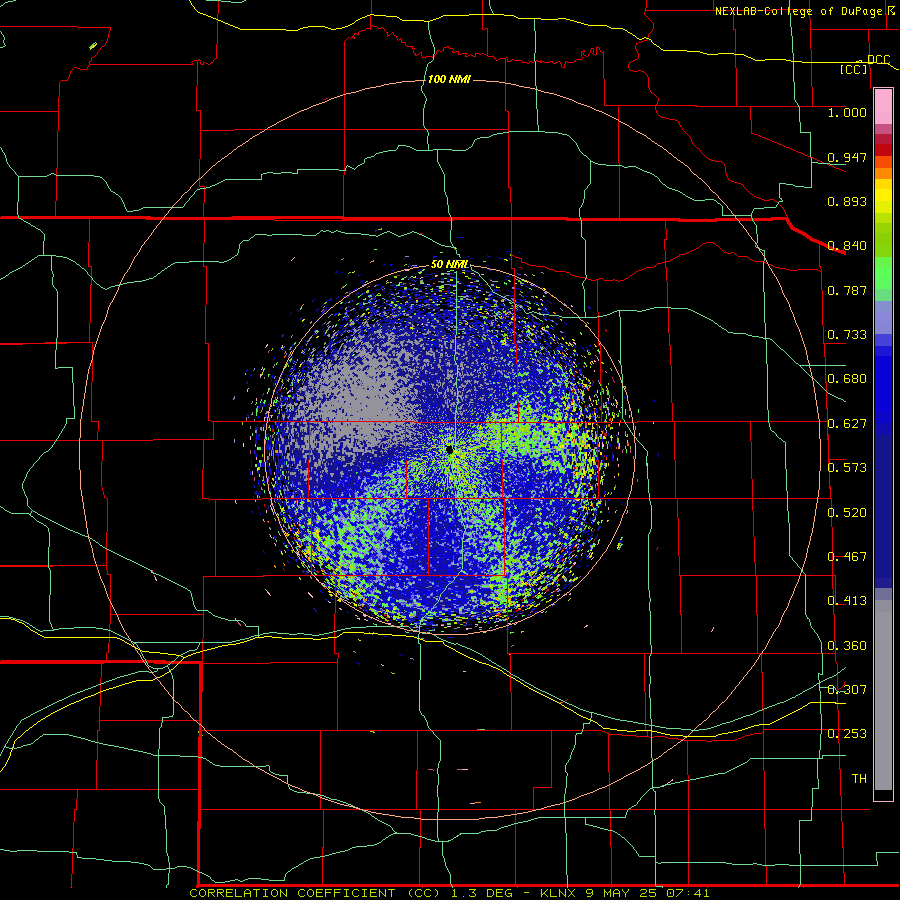The image size is (900, 900).
Task: Click the 0.893 scale value
Action: coord(847,201)
